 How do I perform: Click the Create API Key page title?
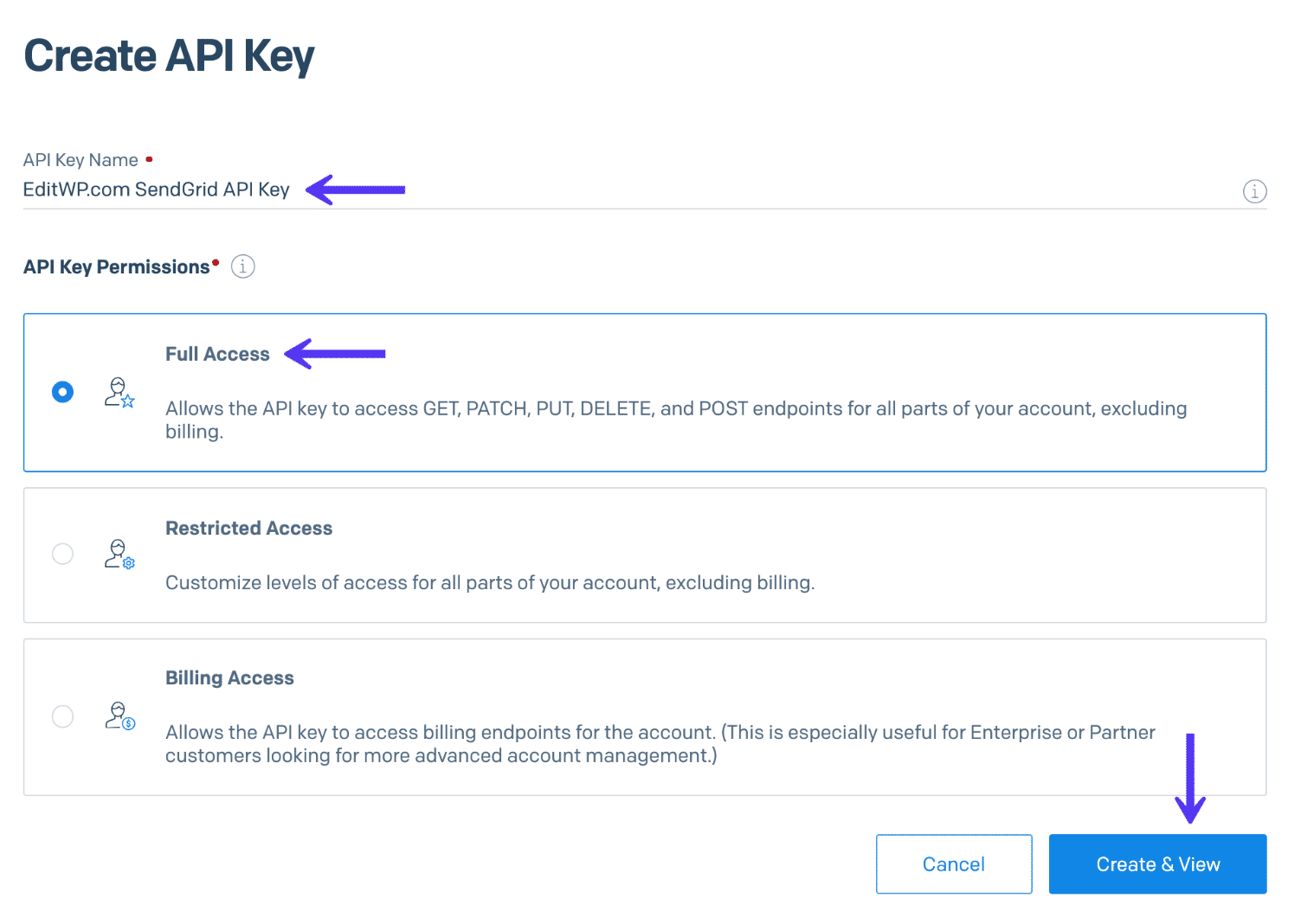pyautogui.click(x=170, y=55)
